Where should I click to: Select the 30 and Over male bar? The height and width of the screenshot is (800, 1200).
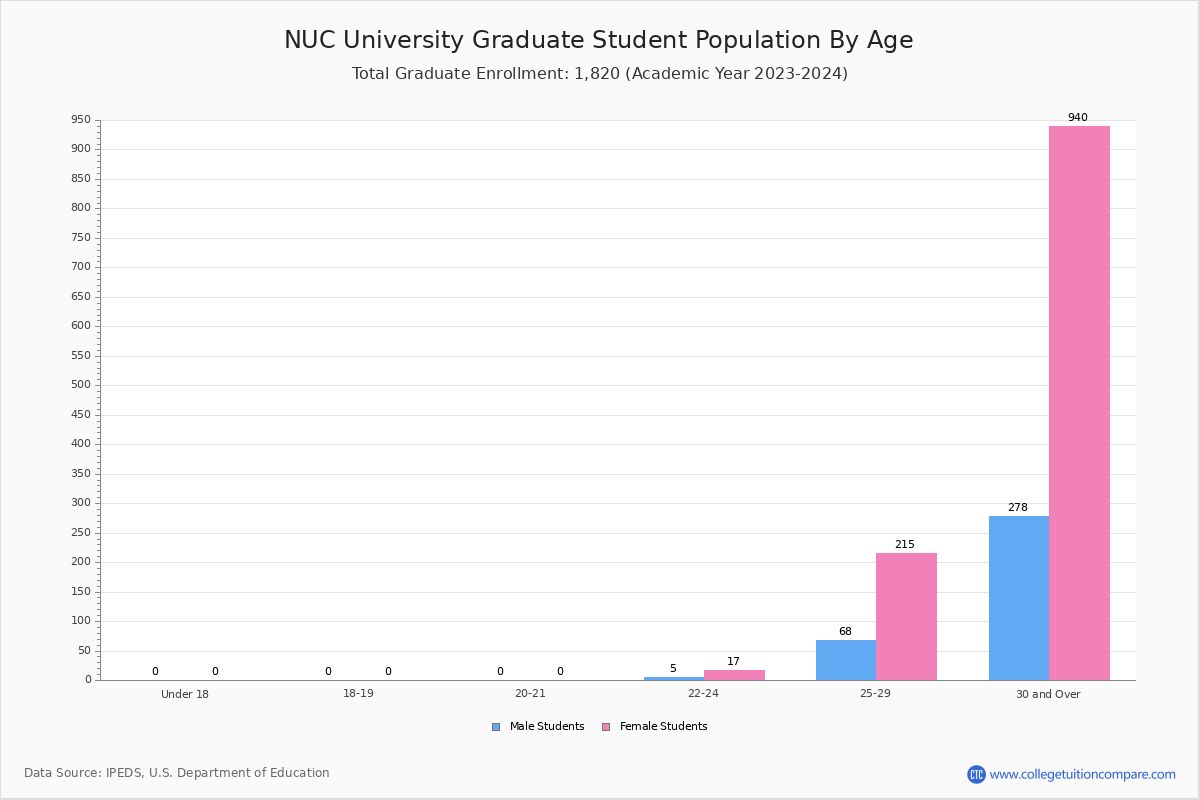click(1019, 598)
